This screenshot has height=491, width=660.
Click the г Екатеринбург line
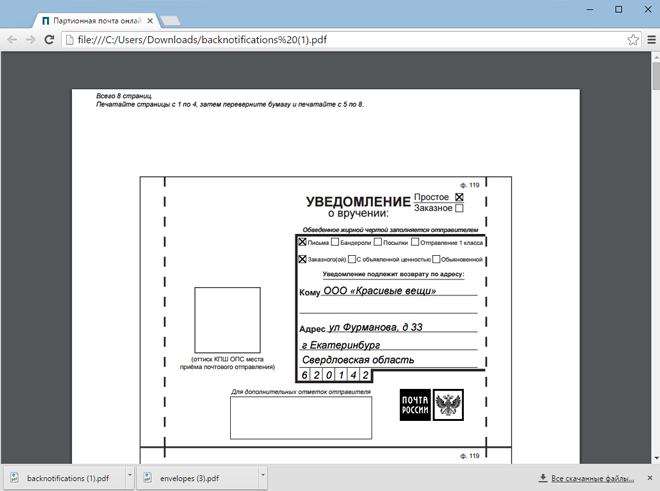click(x=341, y=345)
